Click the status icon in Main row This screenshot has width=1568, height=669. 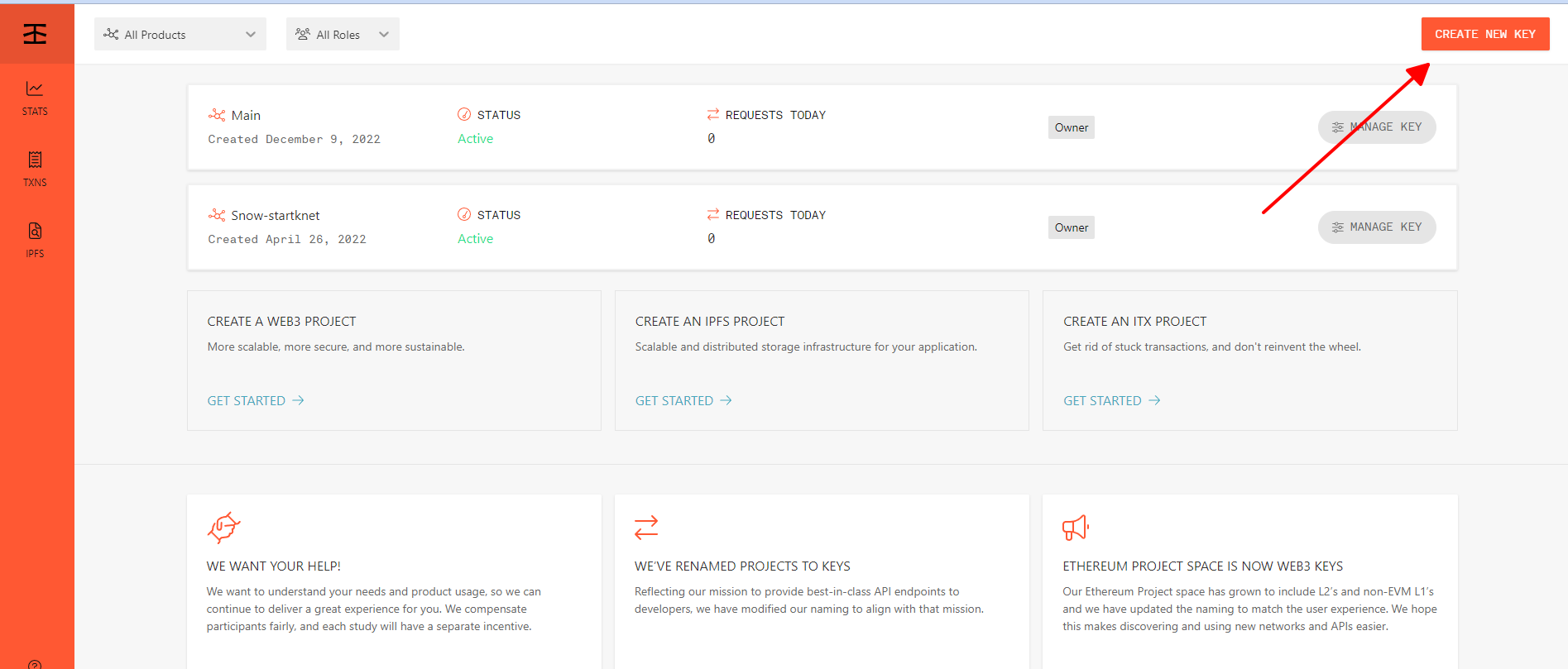point(464,114)
